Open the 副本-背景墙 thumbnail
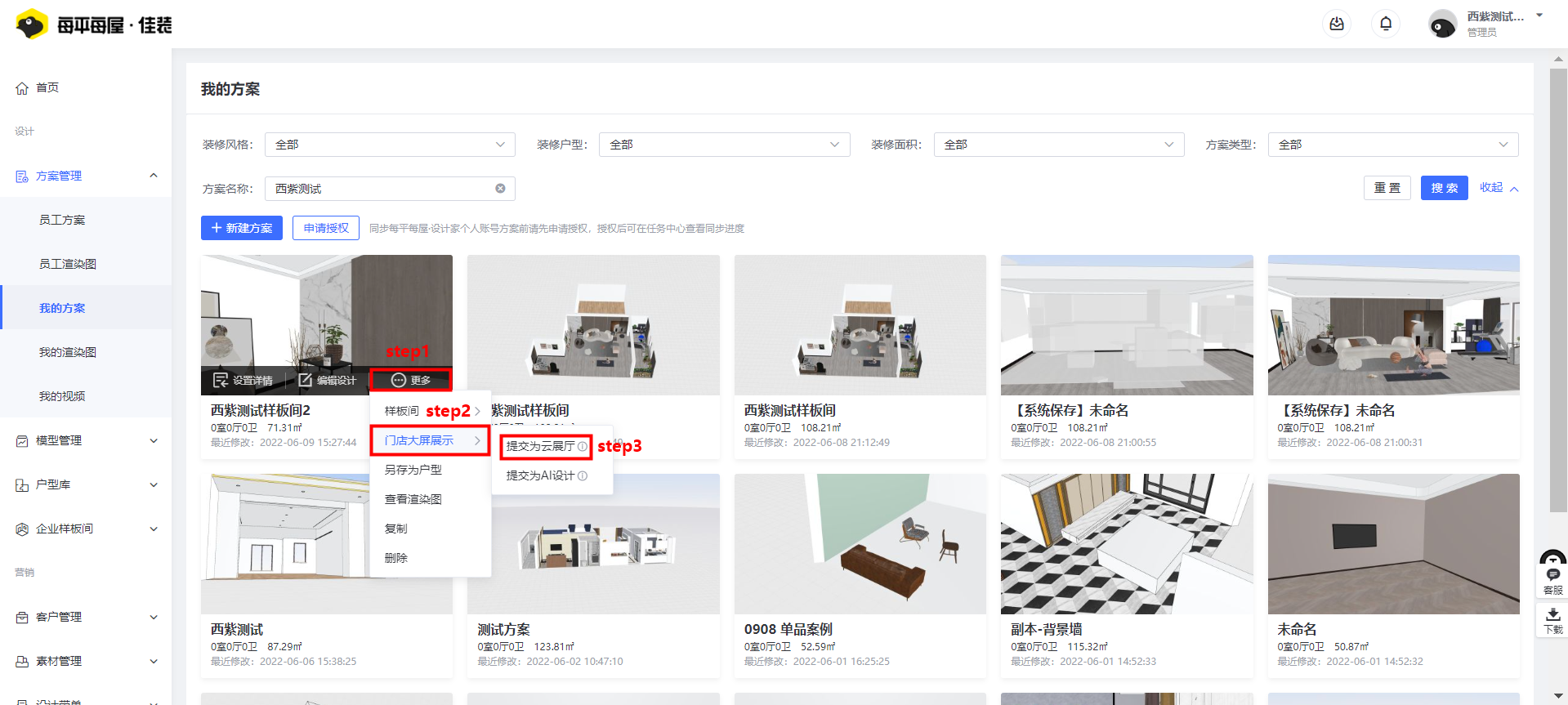This screenshot has height=705, width=1568. [1127, 544]
